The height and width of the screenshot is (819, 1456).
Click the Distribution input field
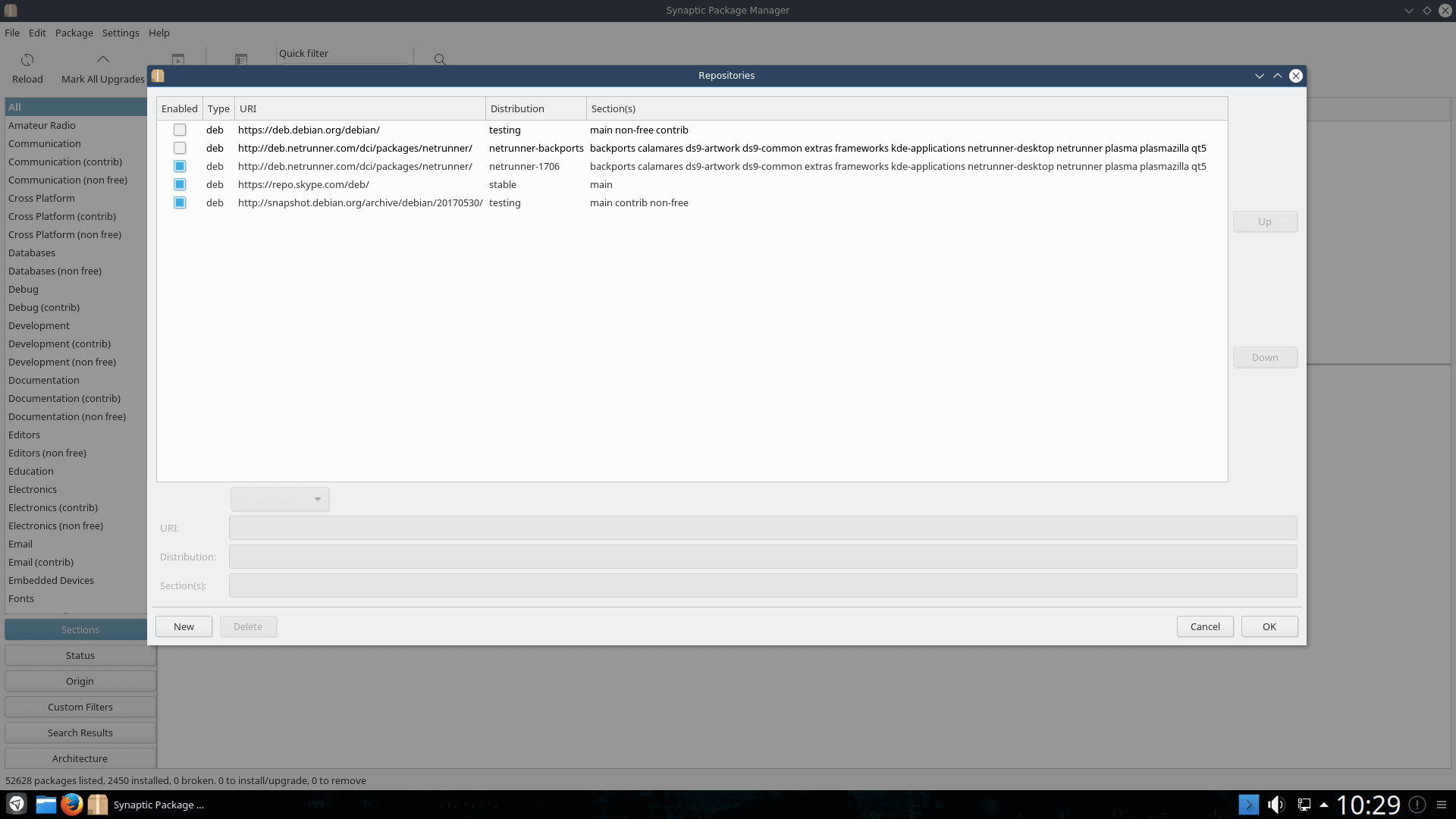click(763, 557)
